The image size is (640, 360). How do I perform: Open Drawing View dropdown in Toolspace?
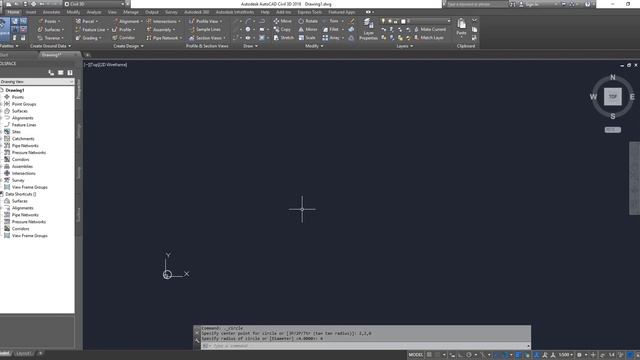pos(37,82)
